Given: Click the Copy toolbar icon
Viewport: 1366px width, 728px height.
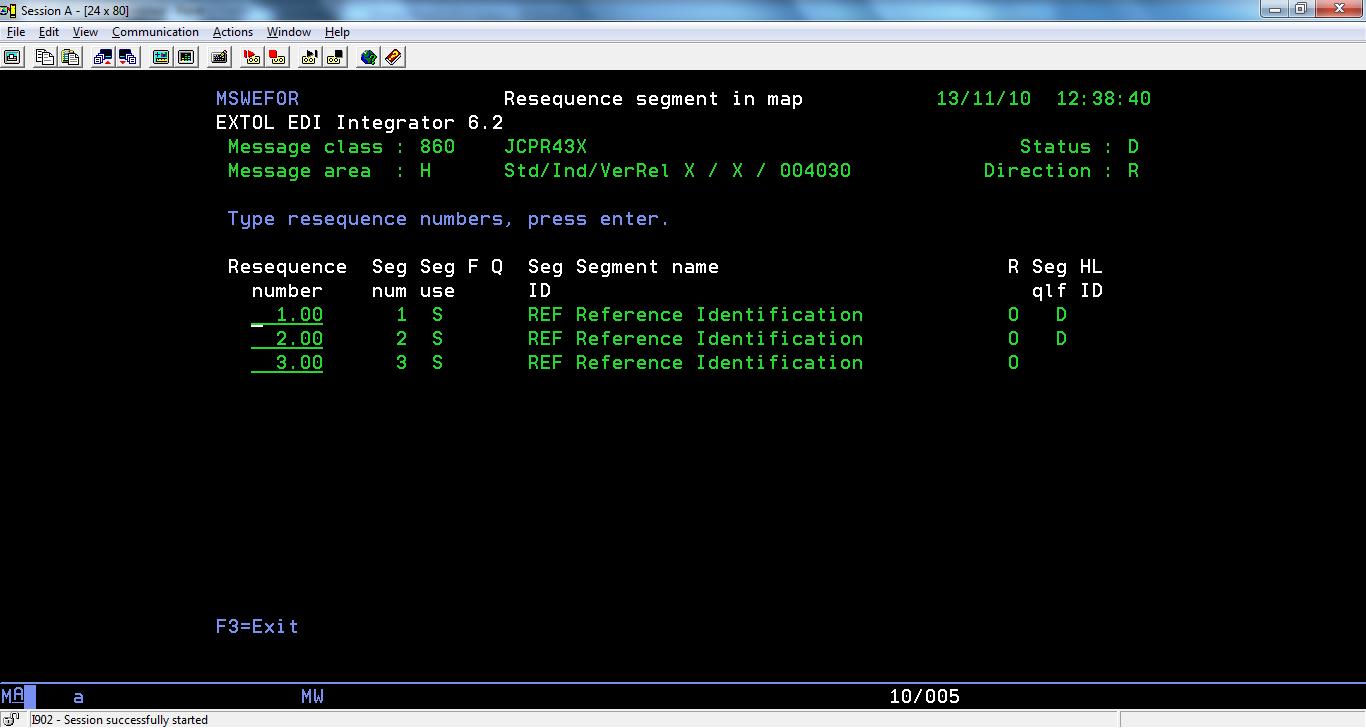Looking at the screenshot, I should [x=44, y=57].
